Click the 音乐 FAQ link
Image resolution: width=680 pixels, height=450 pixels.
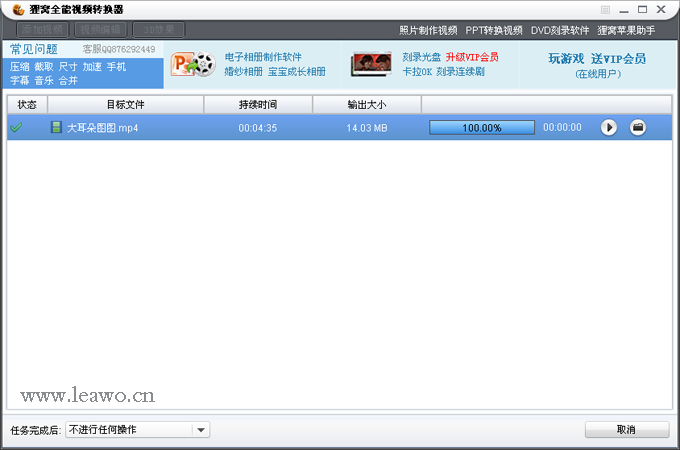click(x=44, y=81)
